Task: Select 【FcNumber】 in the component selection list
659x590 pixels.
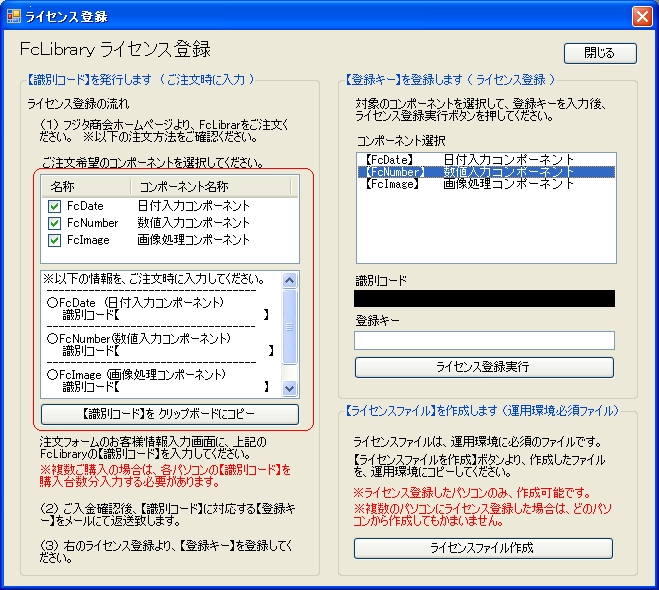Action: 486,172
